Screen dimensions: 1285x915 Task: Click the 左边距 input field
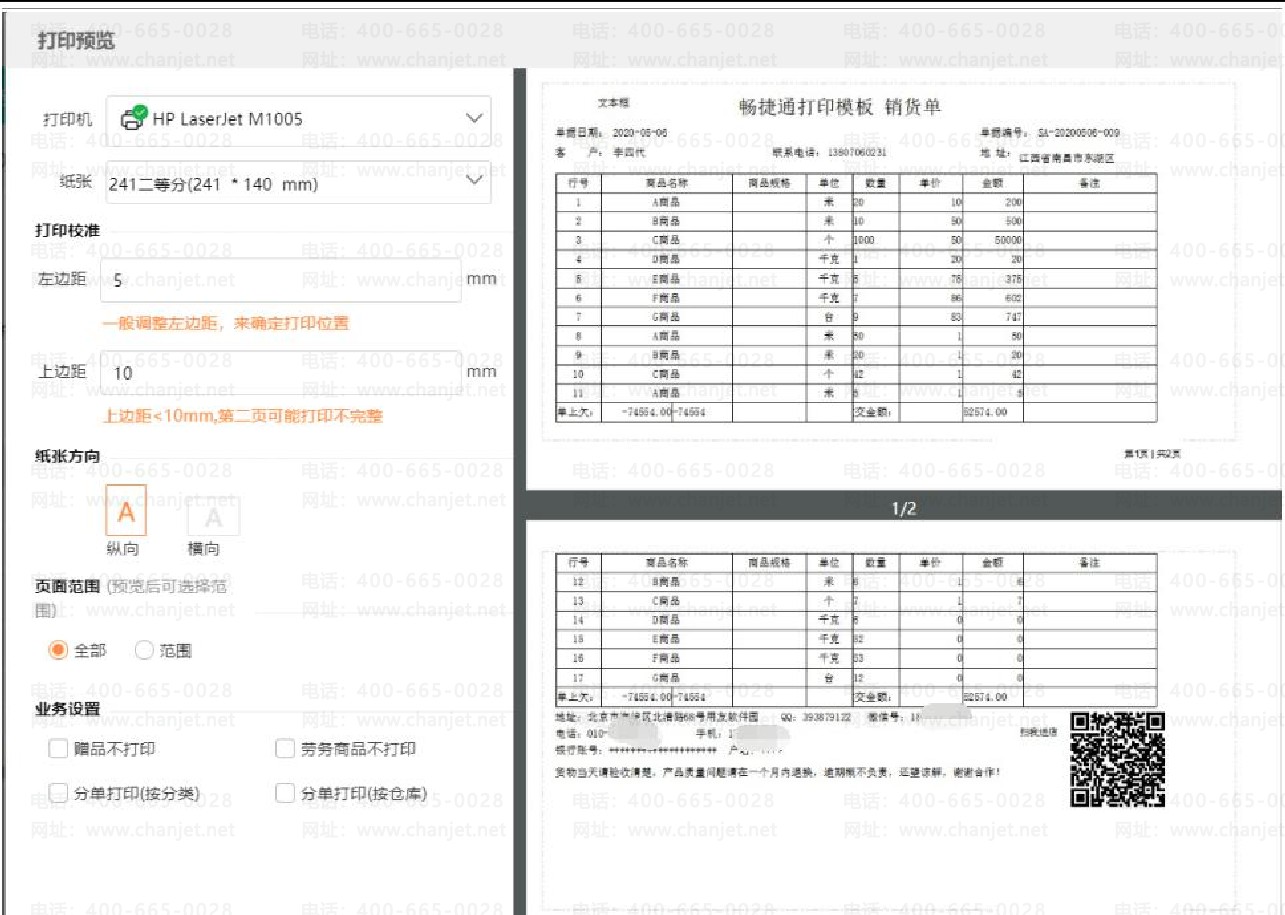click(x=281, y=280)
